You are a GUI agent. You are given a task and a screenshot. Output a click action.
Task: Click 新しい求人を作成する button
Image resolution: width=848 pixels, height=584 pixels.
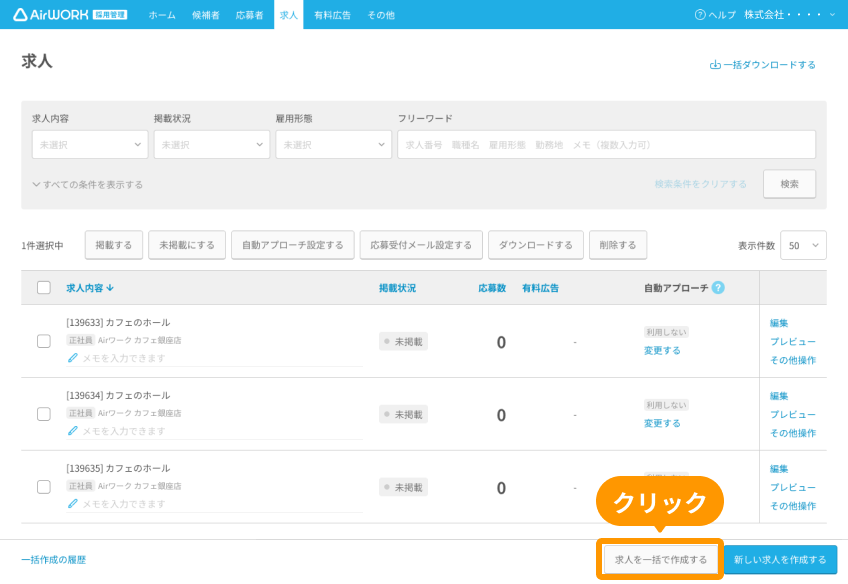(x=780, y=560)
